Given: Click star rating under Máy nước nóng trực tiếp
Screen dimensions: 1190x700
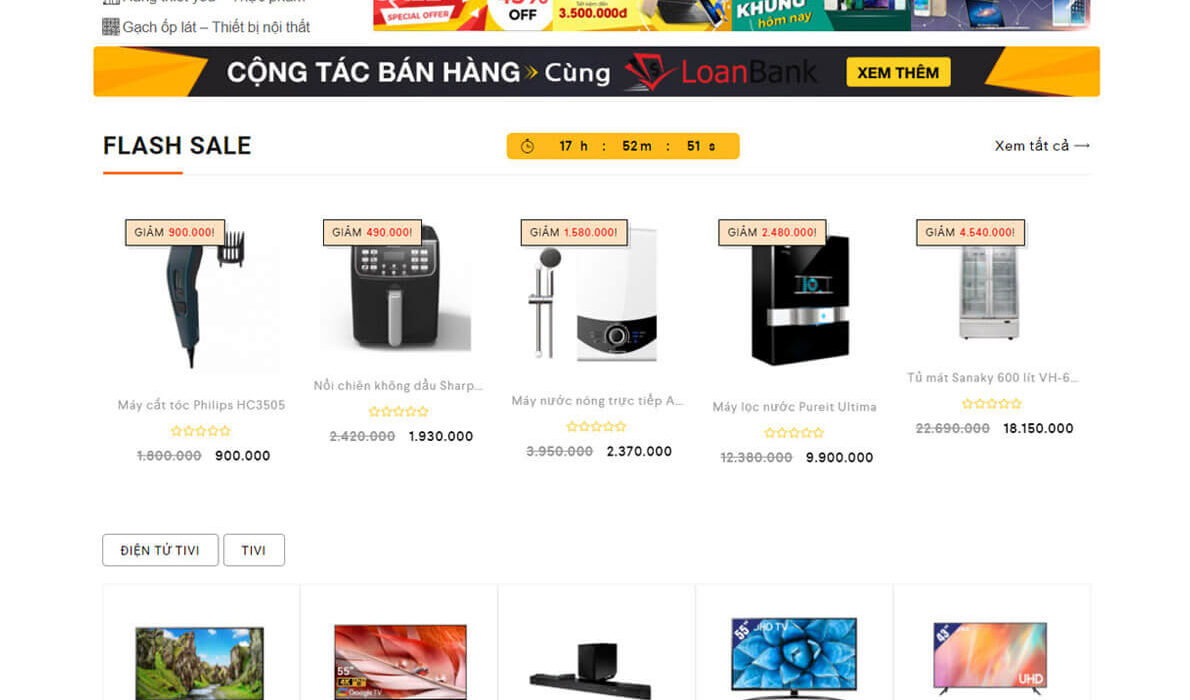Looking at the screenshot, I should point(597,427).
